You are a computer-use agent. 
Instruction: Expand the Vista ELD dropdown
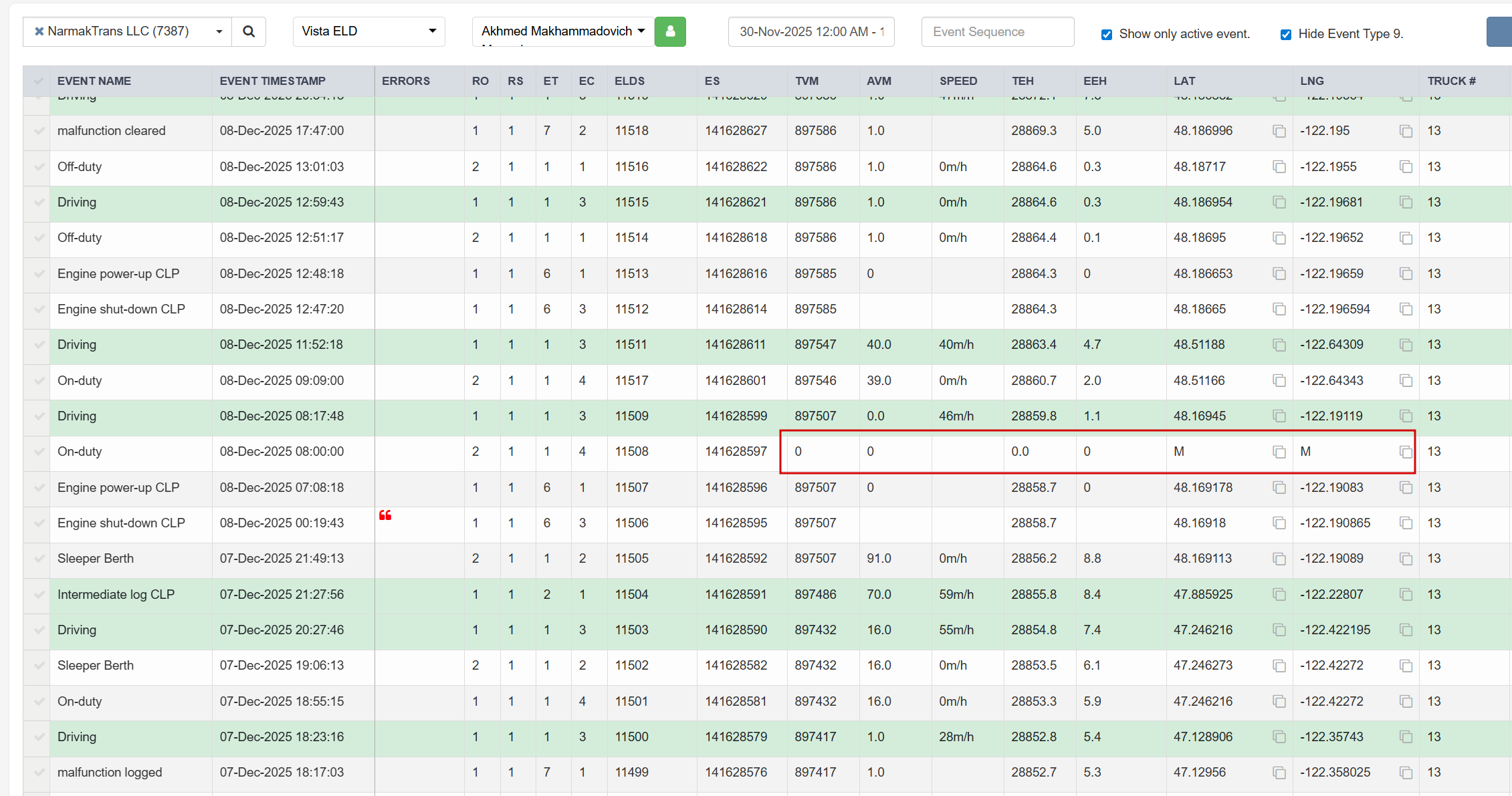pos(368,31)
